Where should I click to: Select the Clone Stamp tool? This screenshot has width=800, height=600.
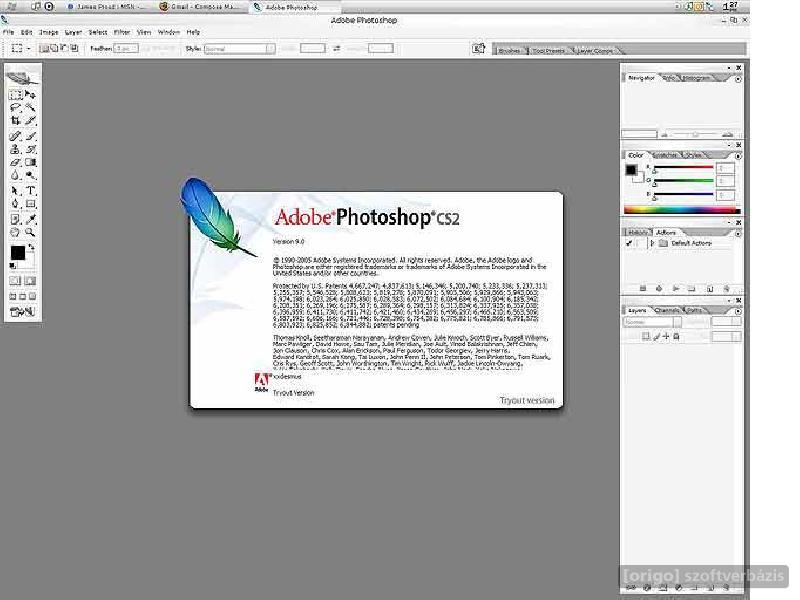tap(15, 149)
